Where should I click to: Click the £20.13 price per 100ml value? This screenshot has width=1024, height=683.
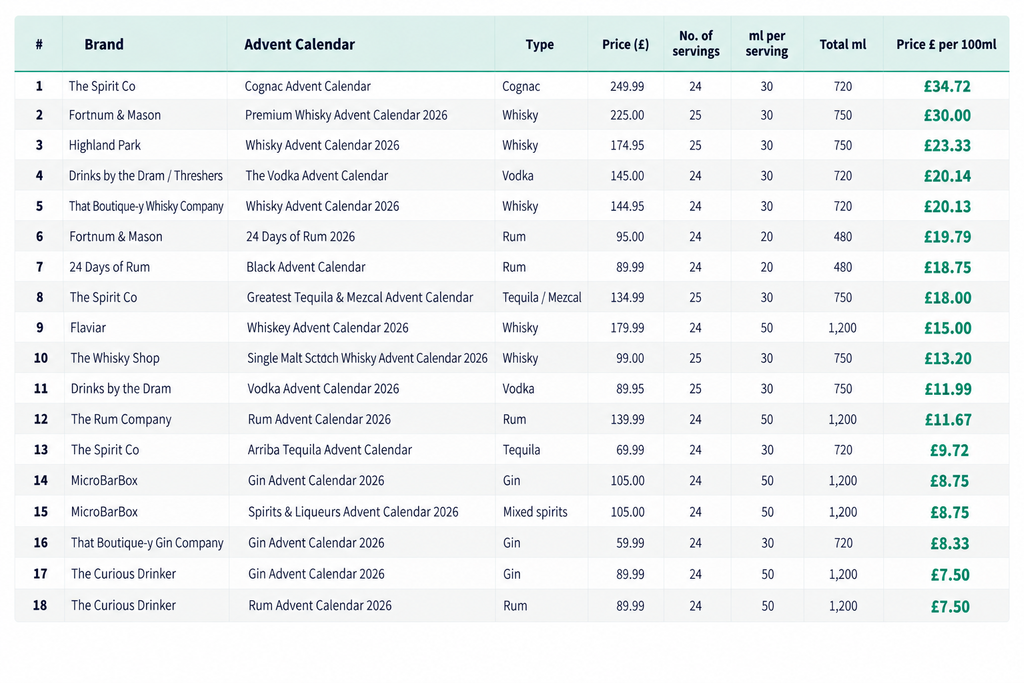click(947, 206)
